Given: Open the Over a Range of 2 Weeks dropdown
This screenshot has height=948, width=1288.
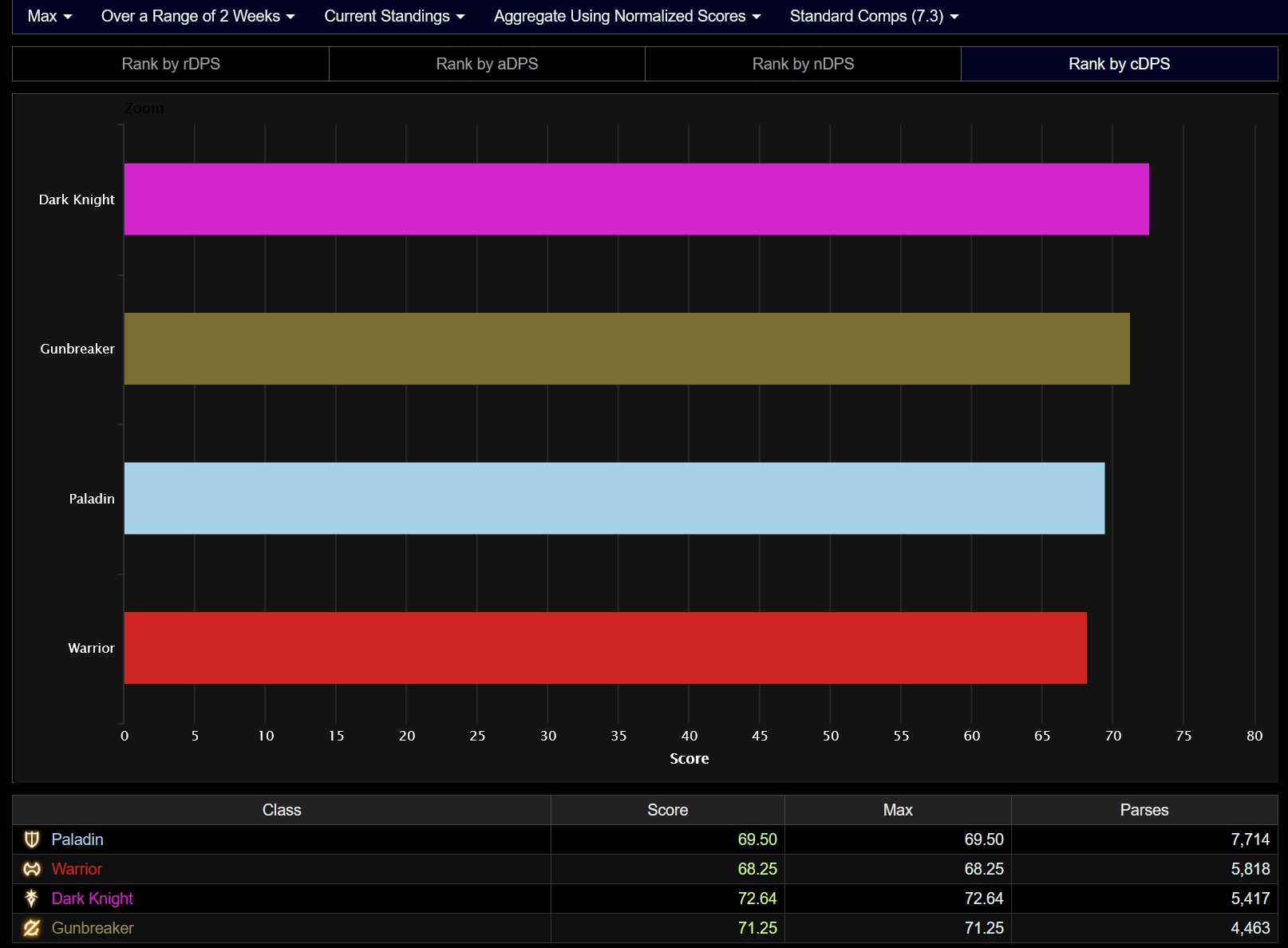Looking at the screenshot, I should tap(198, 16).
